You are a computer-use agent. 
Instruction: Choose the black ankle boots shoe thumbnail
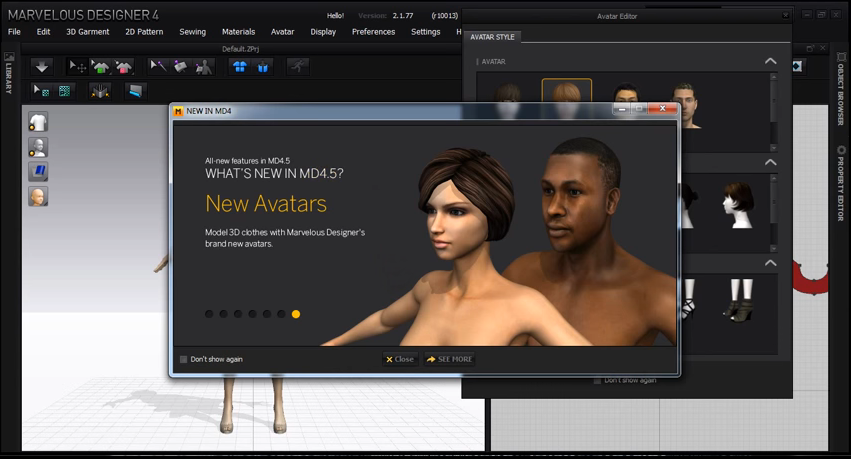740,300
